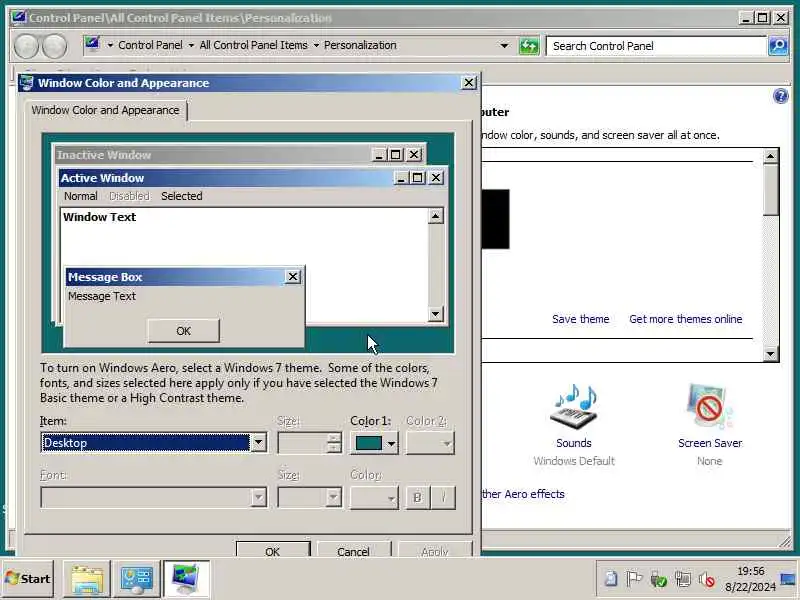Click the disabled Font dropdown
Image resolution: width=800 pixels, height=600 pixels.
[154, 497]
